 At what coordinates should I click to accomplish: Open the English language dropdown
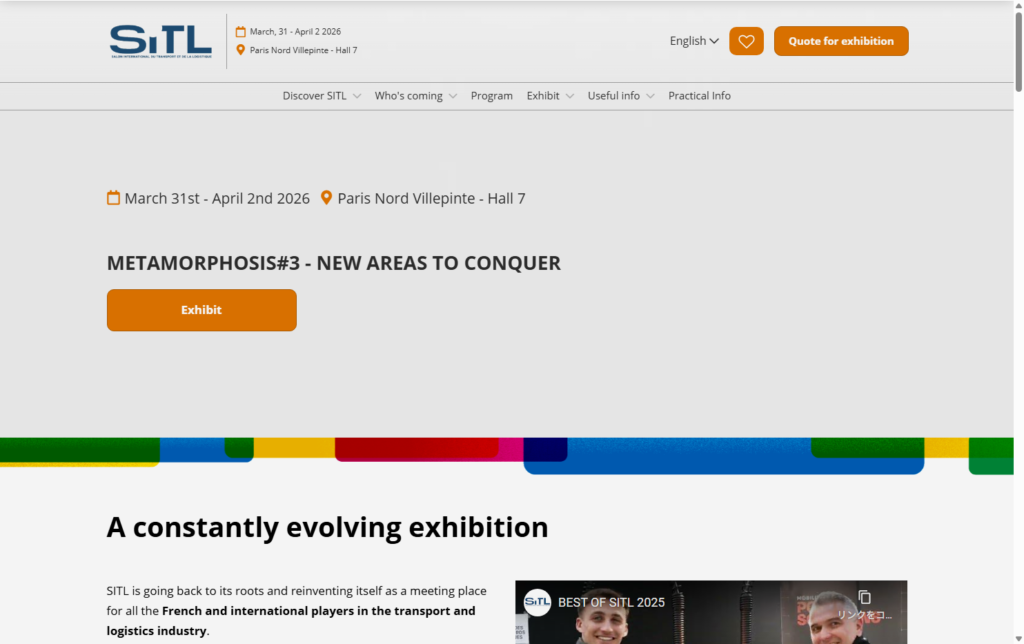694,41
